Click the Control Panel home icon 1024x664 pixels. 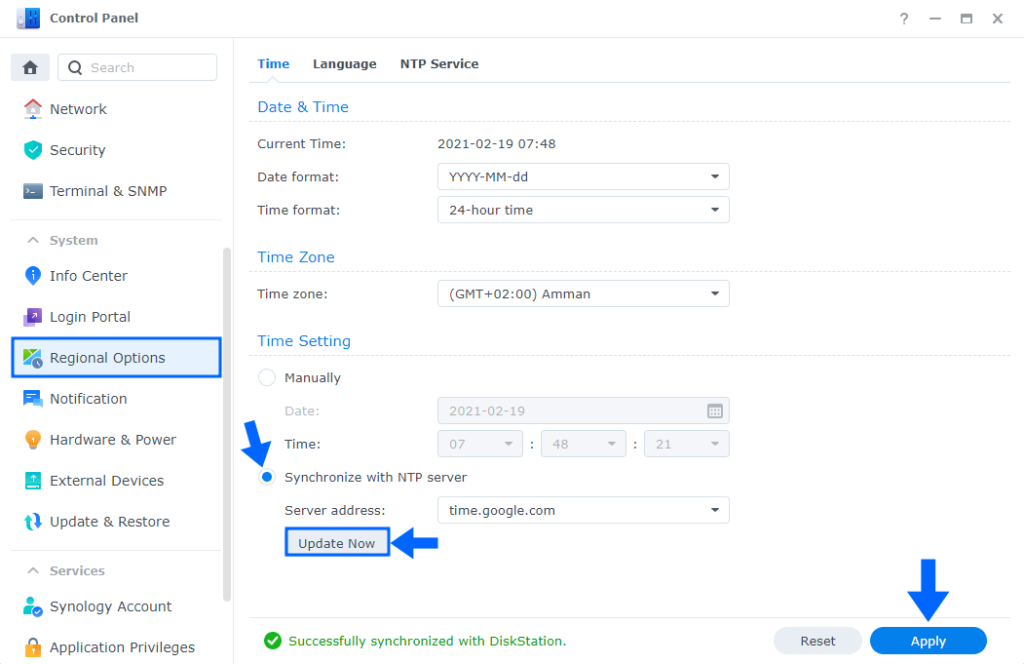[29, 66]
